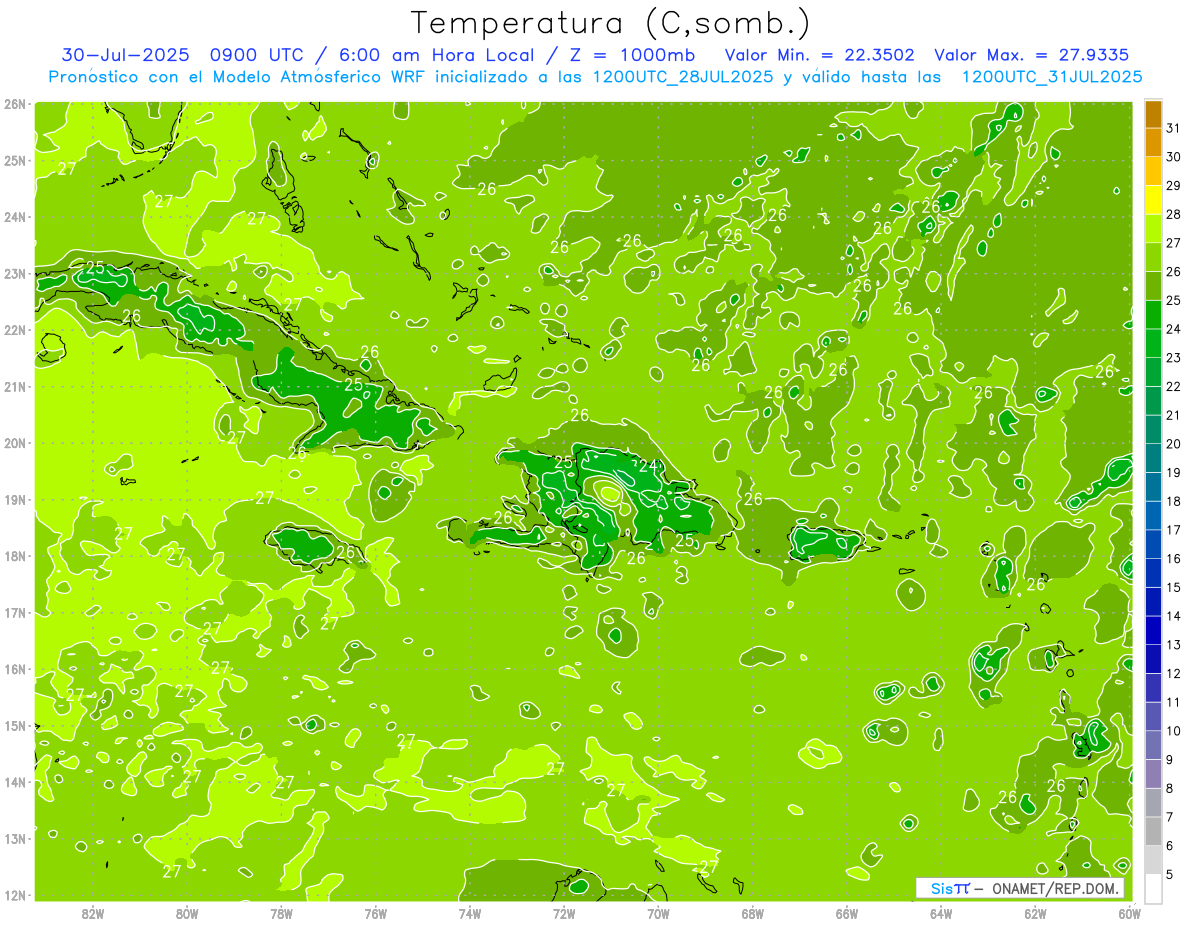Click the 13N latitude axis label
1200x927 pixels.
pyautogui.click(x=15, y=838)
